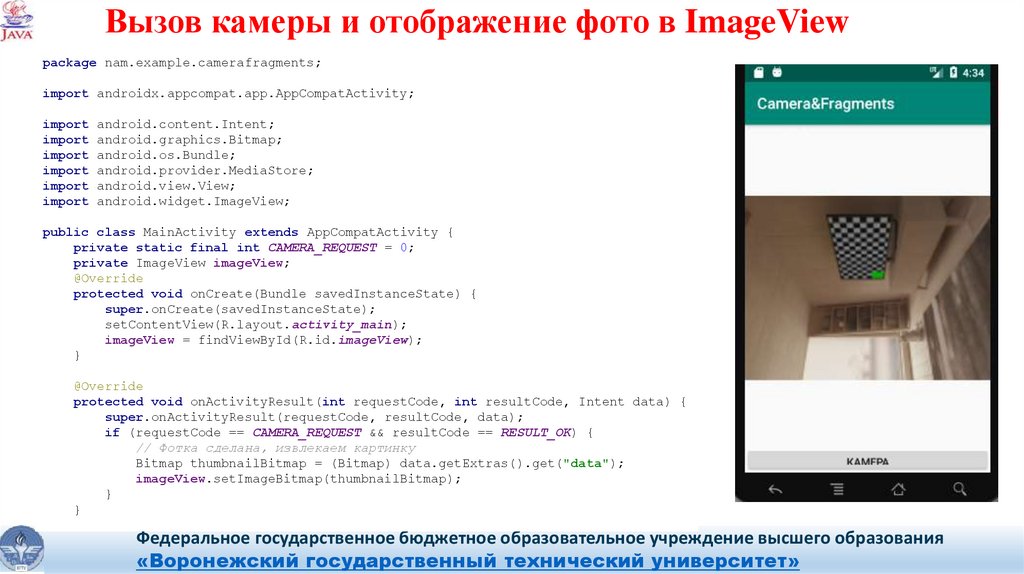Viewport: 1024px width, 574px height.
Task: Tap the Android home navigation icon
Action: coord(898,489)
